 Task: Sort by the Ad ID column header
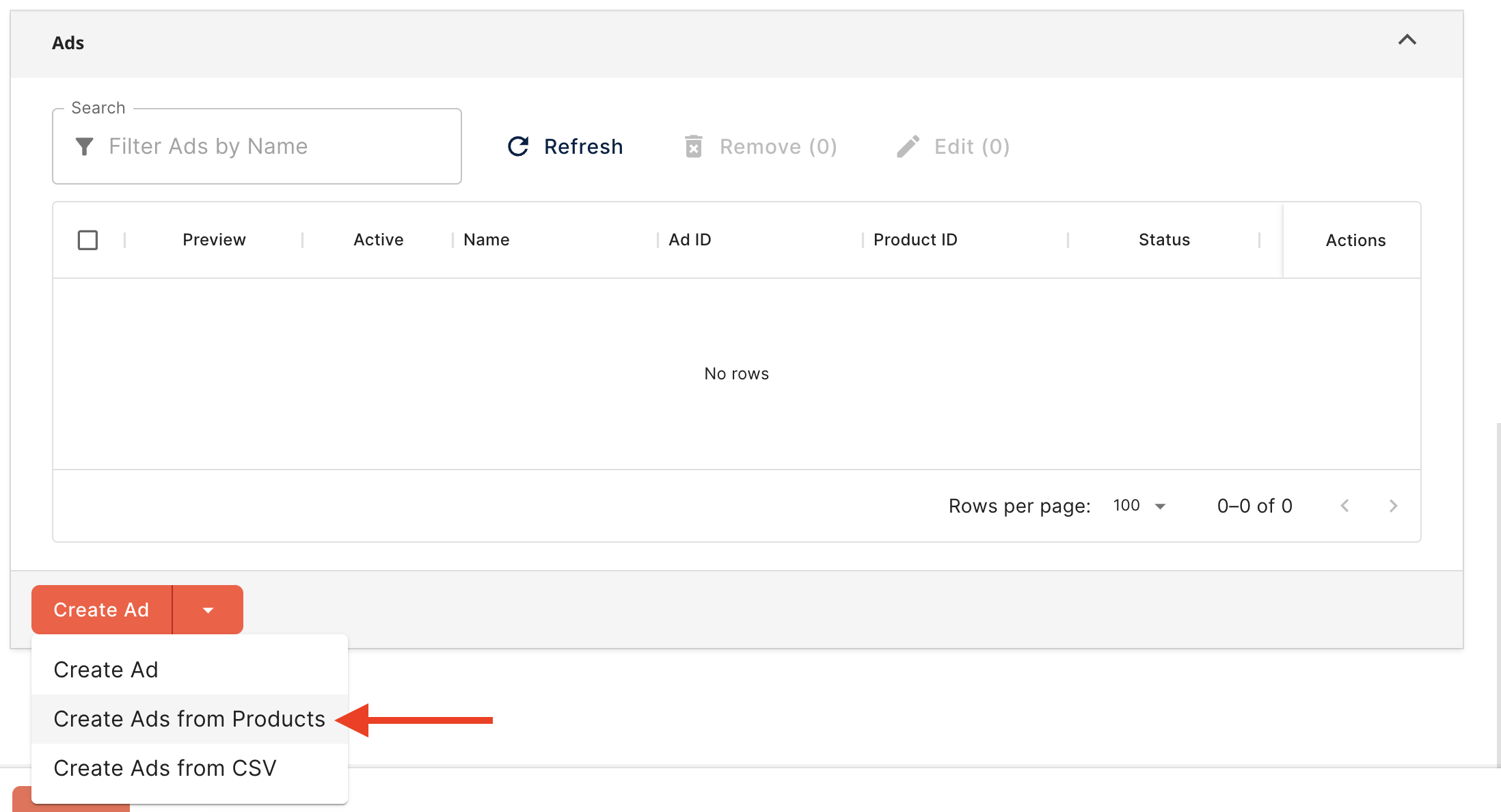[x=690, y=240]
